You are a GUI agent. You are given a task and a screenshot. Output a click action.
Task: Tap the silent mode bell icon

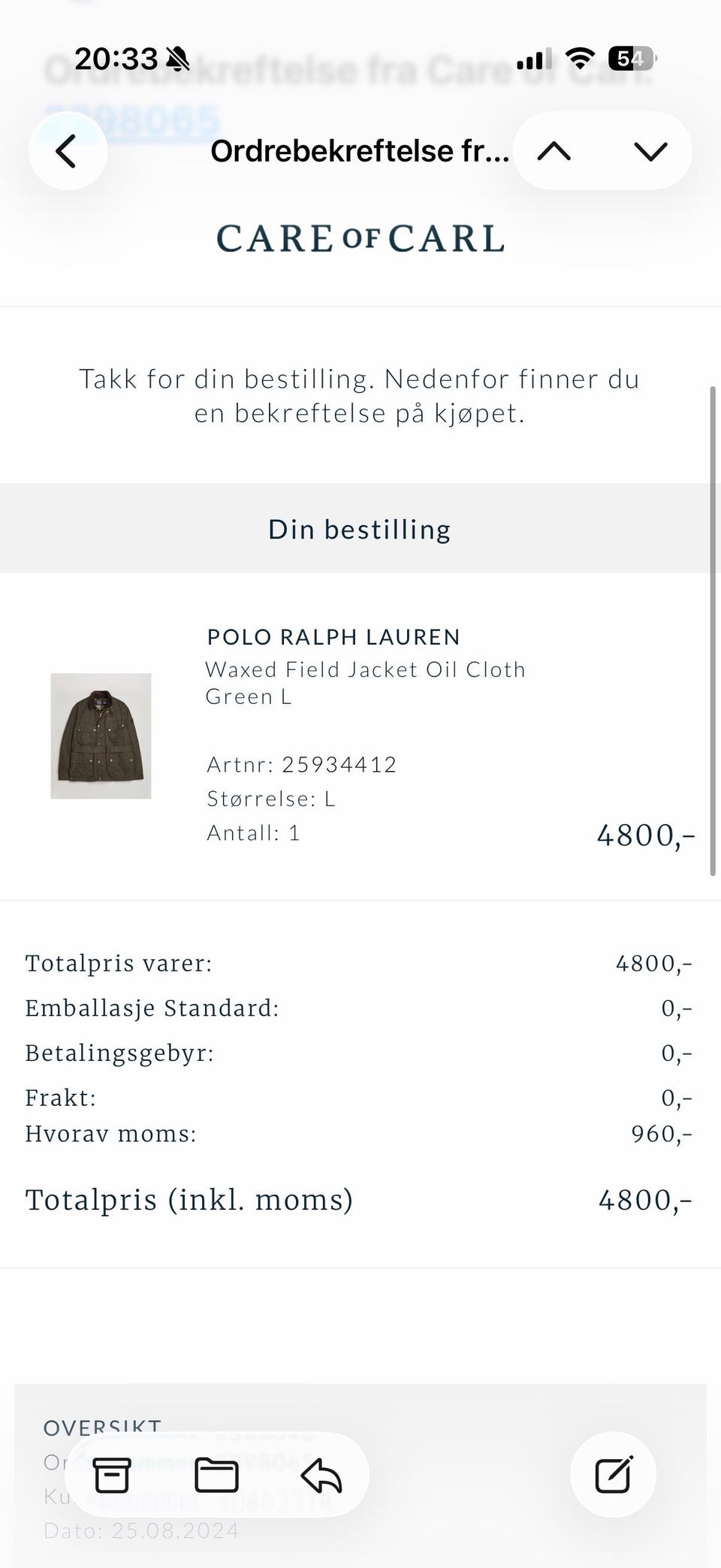click(178, 58)
